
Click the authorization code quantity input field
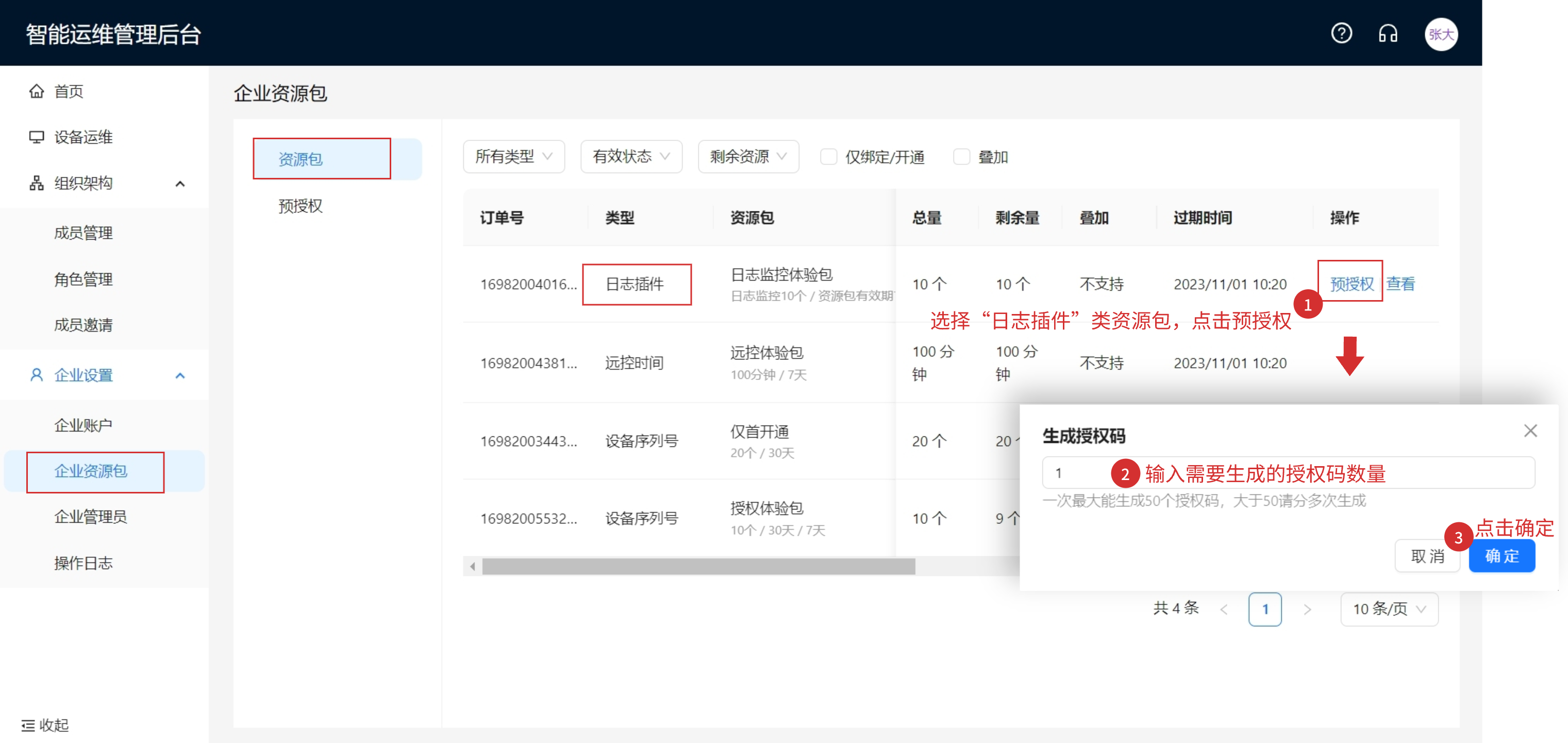(x=1288, y=473)
